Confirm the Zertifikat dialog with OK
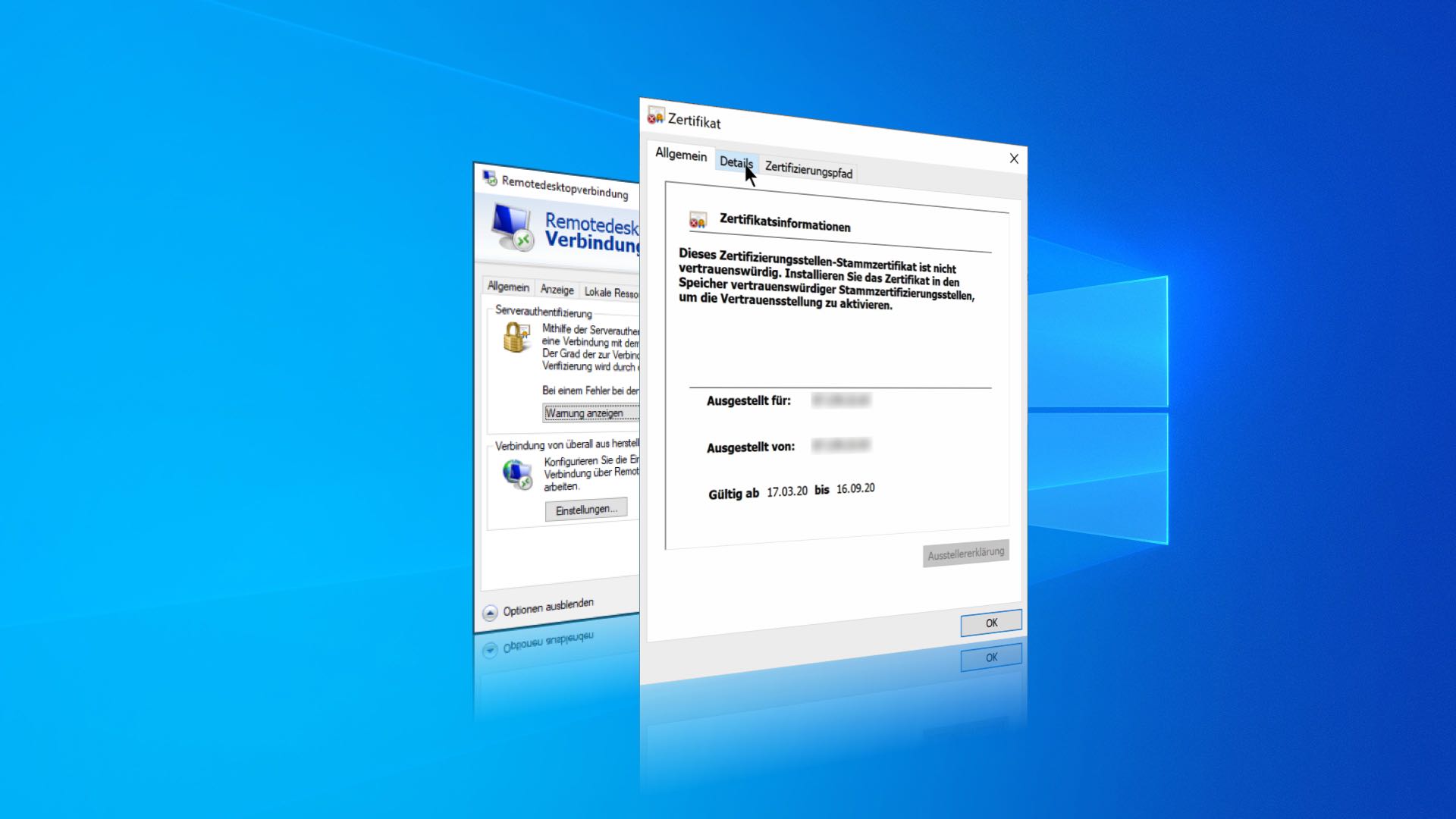The image size is (1456, 819). pos(991,623)
